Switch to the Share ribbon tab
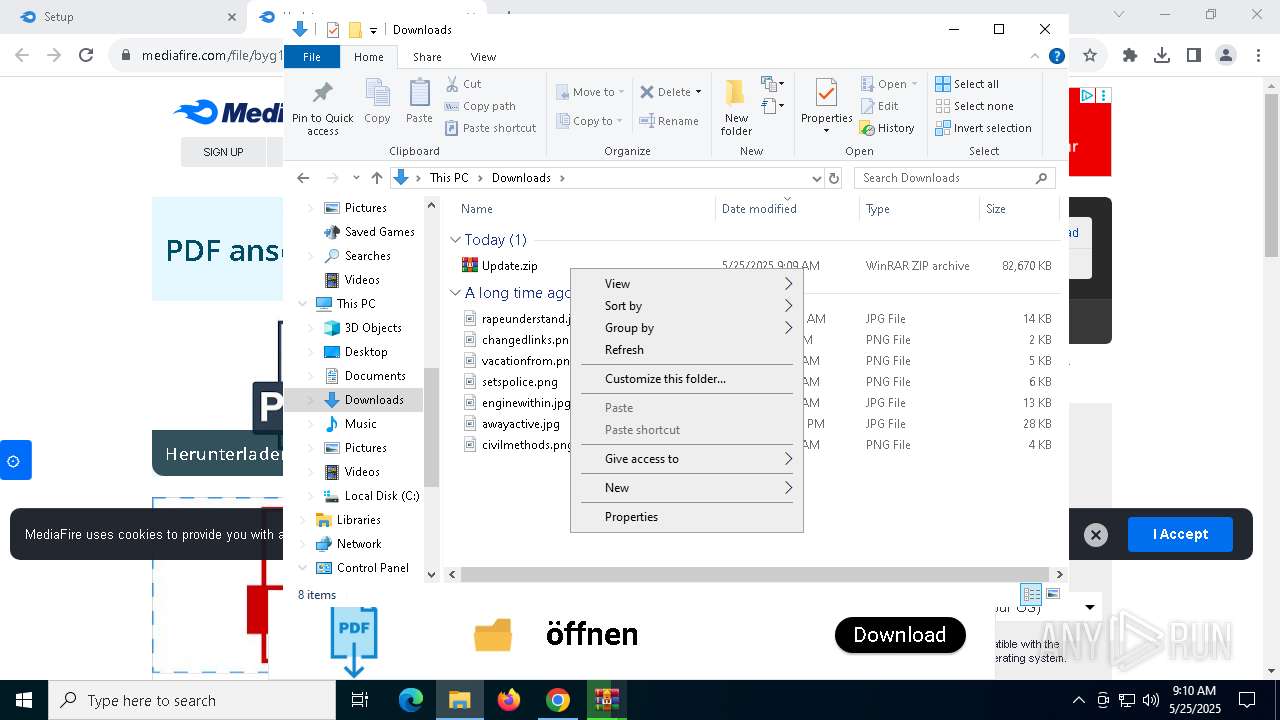This screenshot has width=1280, height=720. coord(427,57)
